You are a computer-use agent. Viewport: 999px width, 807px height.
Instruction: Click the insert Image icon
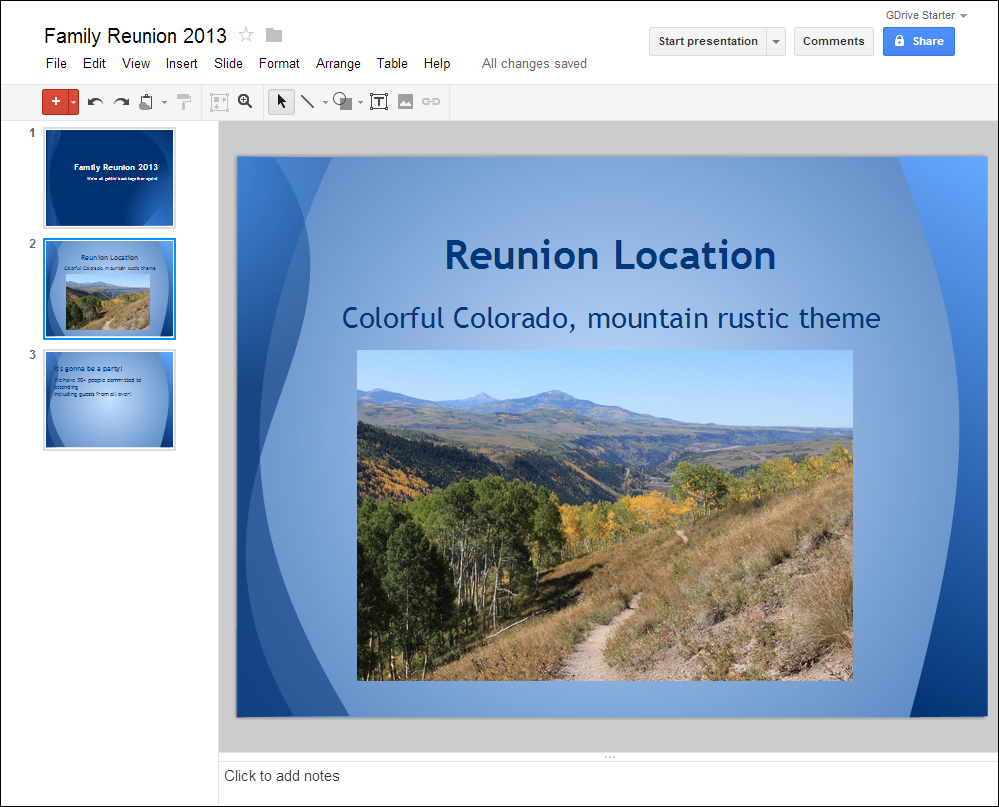coord(405,102)
